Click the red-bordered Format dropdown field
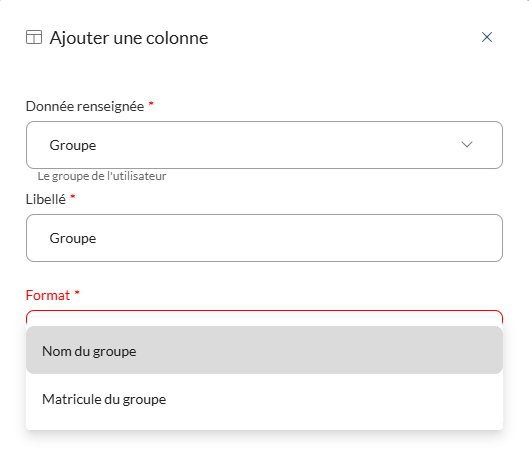 [264, 317]
